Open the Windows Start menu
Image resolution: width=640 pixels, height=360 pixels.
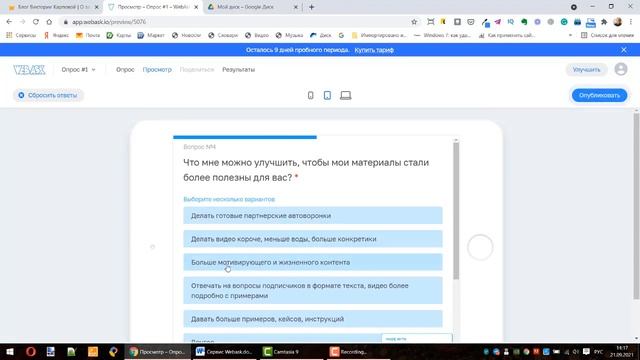10,351
